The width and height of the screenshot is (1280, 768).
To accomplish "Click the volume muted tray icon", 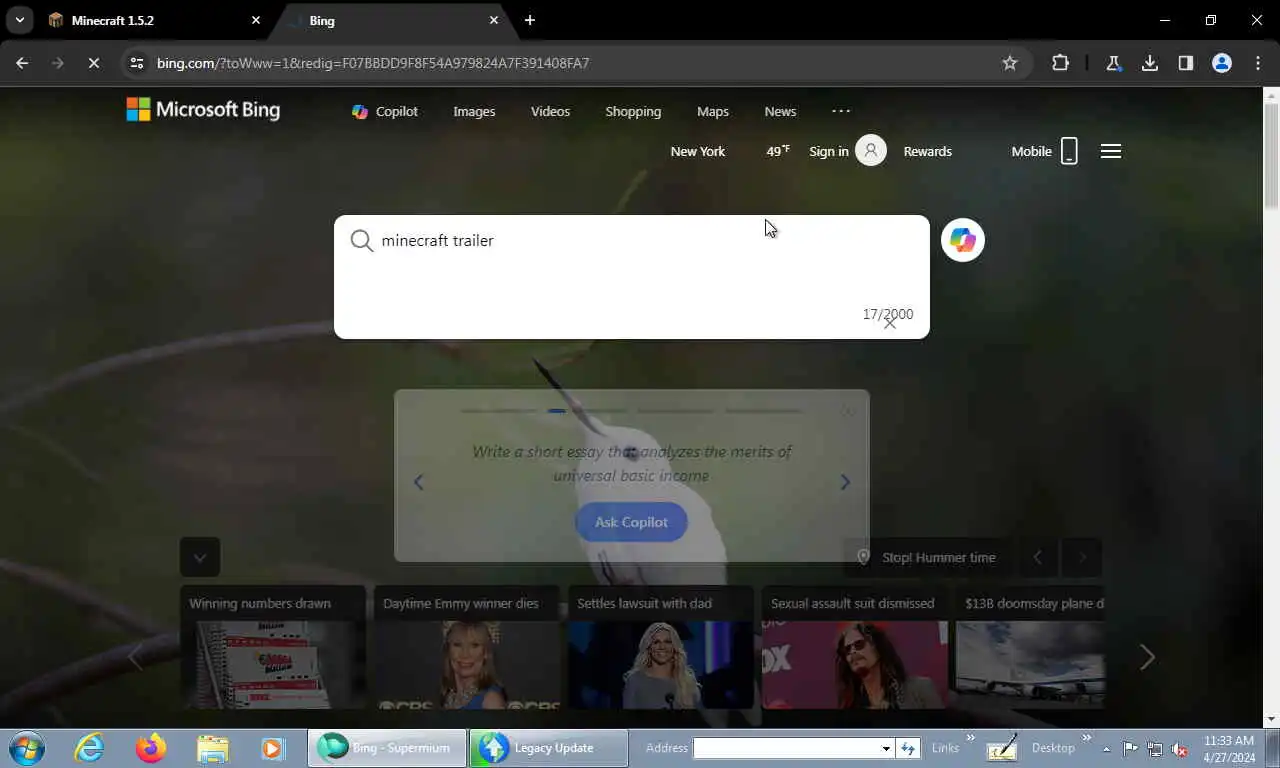I will [x=1180, y=749].
